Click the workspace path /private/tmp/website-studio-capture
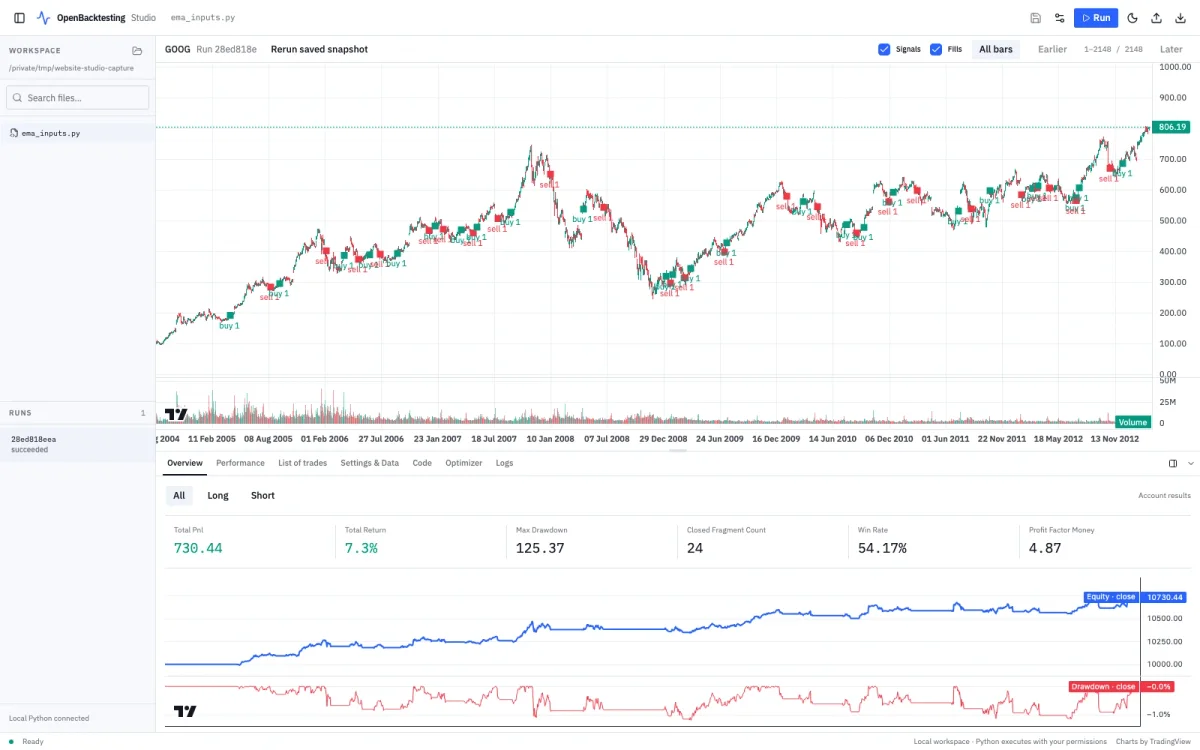This screenshot has height=750, width=1200. coord(71,68)
